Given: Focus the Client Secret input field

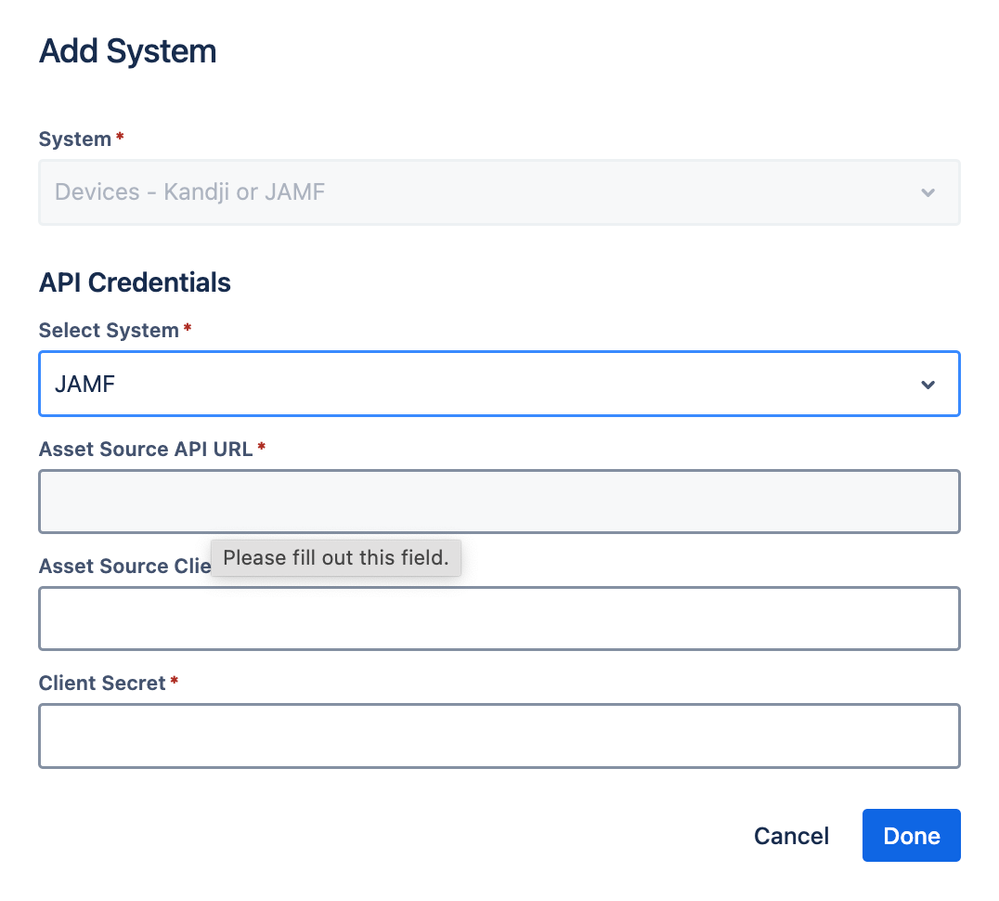Looking at the screenshot, I should tap(499, 736).
